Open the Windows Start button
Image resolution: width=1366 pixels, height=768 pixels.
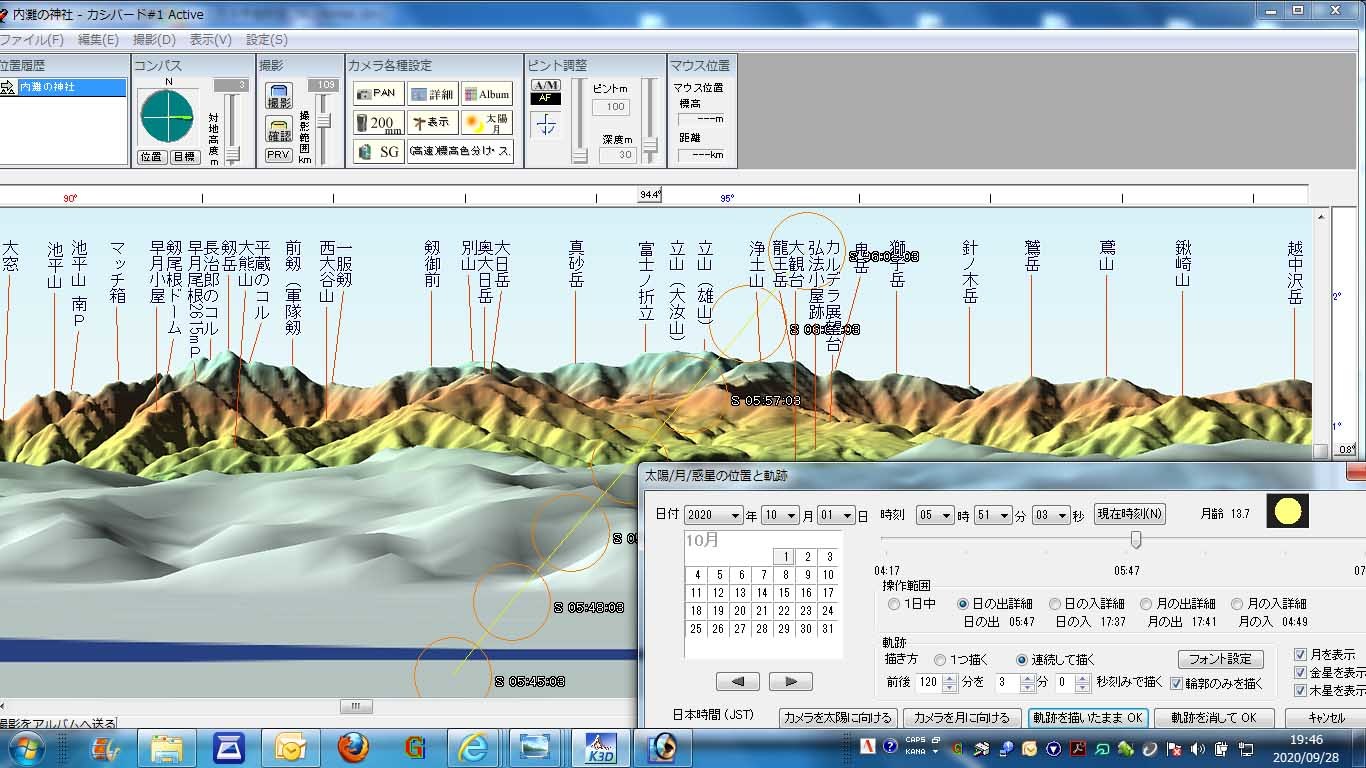coord(25,748)
